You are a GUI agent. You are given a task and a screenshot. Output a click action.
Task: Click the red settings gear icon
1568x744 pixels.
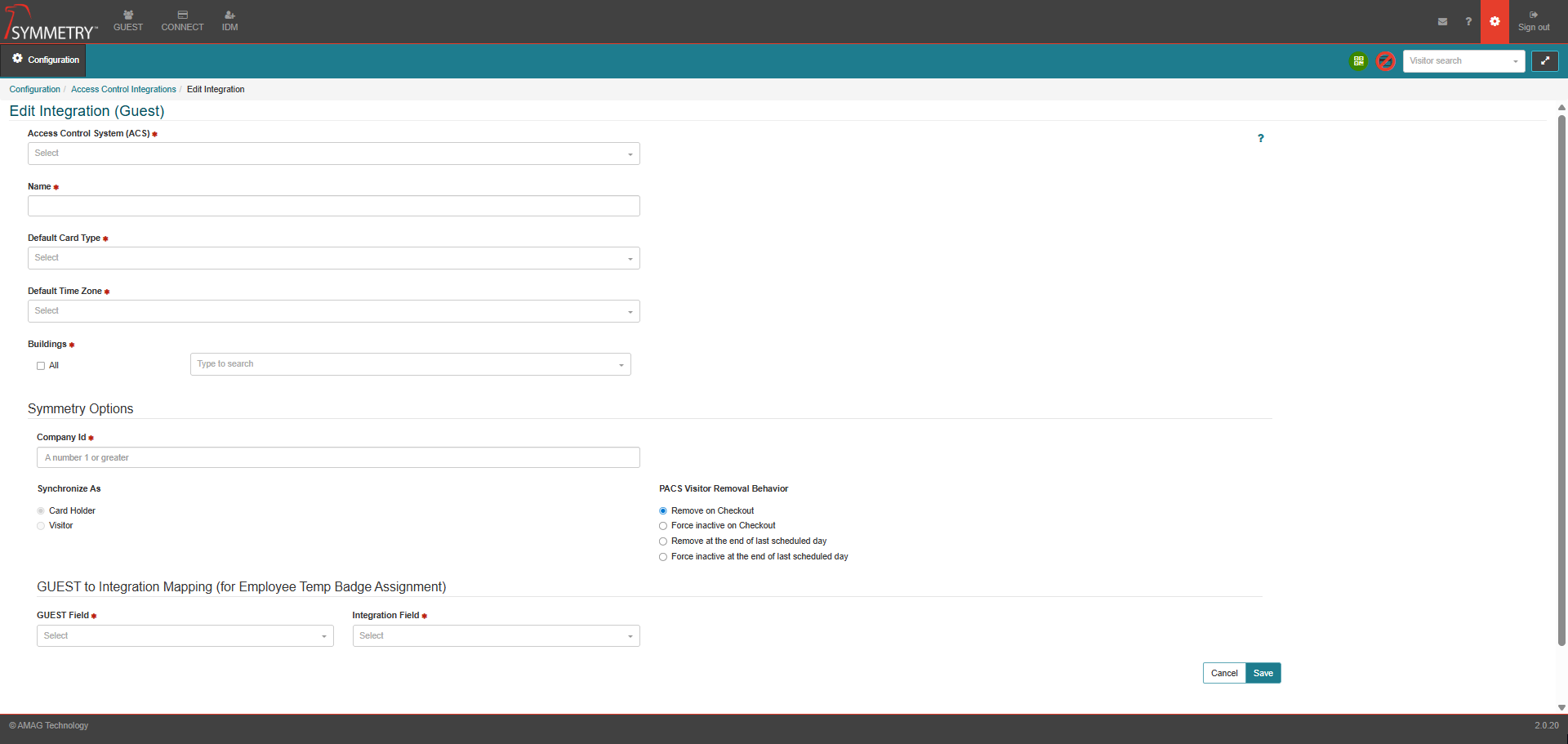point(1494,22)
